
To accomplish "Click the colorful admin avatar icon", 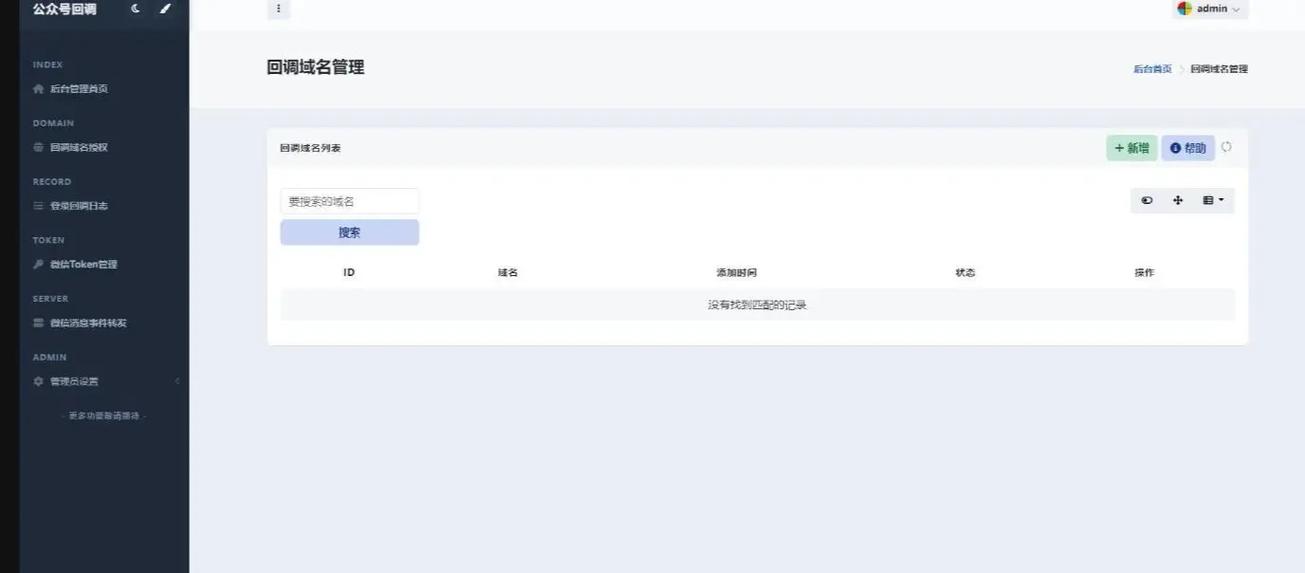I will (x=1184, y=9).
